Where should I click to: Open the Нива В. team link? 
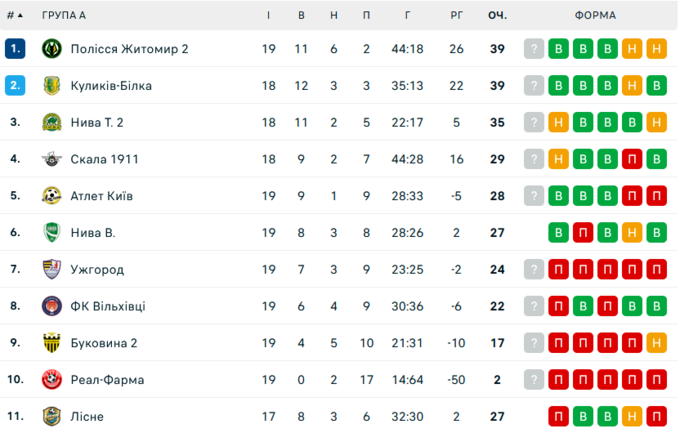tap(92, 233)
